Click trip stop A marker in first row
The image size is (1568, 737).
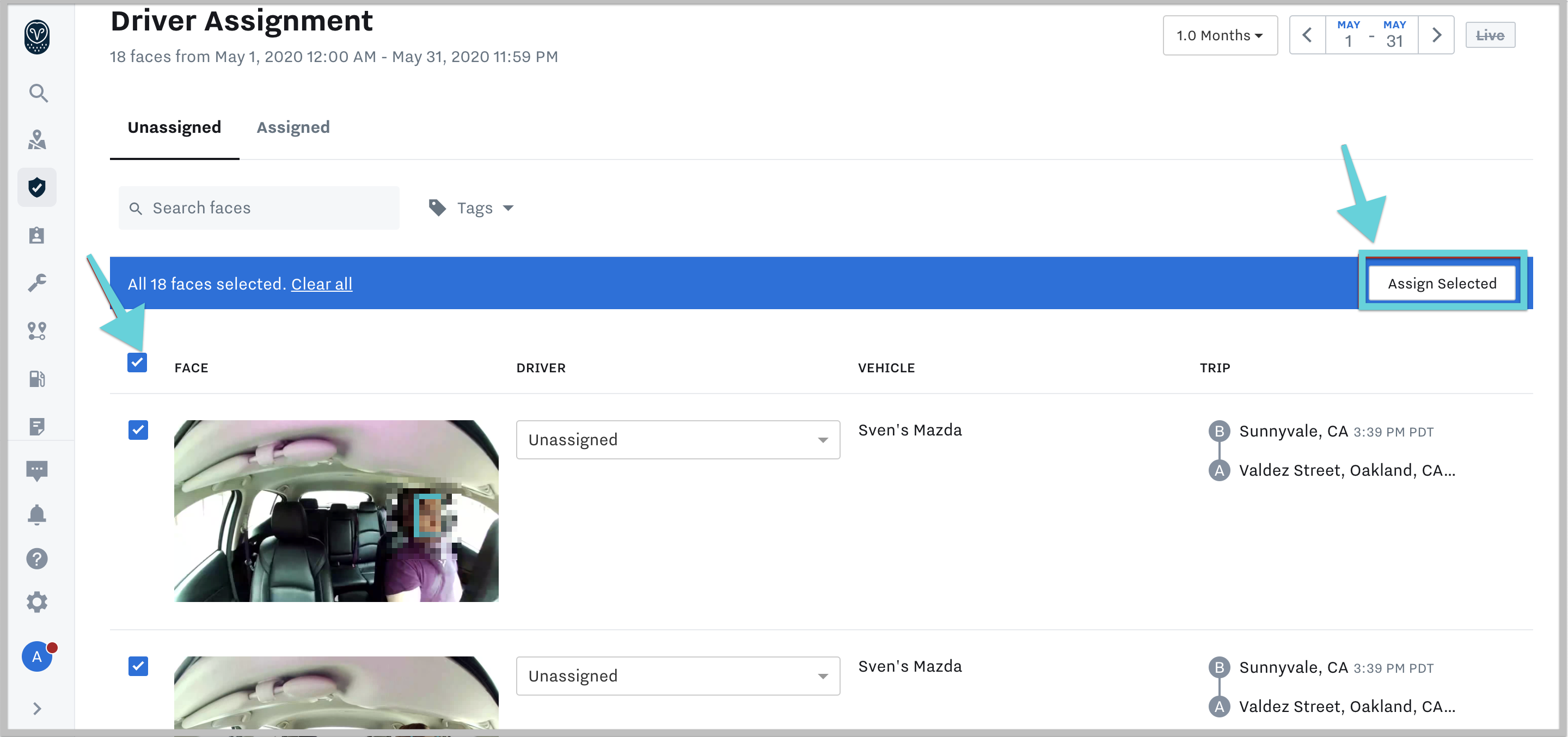tap(1219, 470)
